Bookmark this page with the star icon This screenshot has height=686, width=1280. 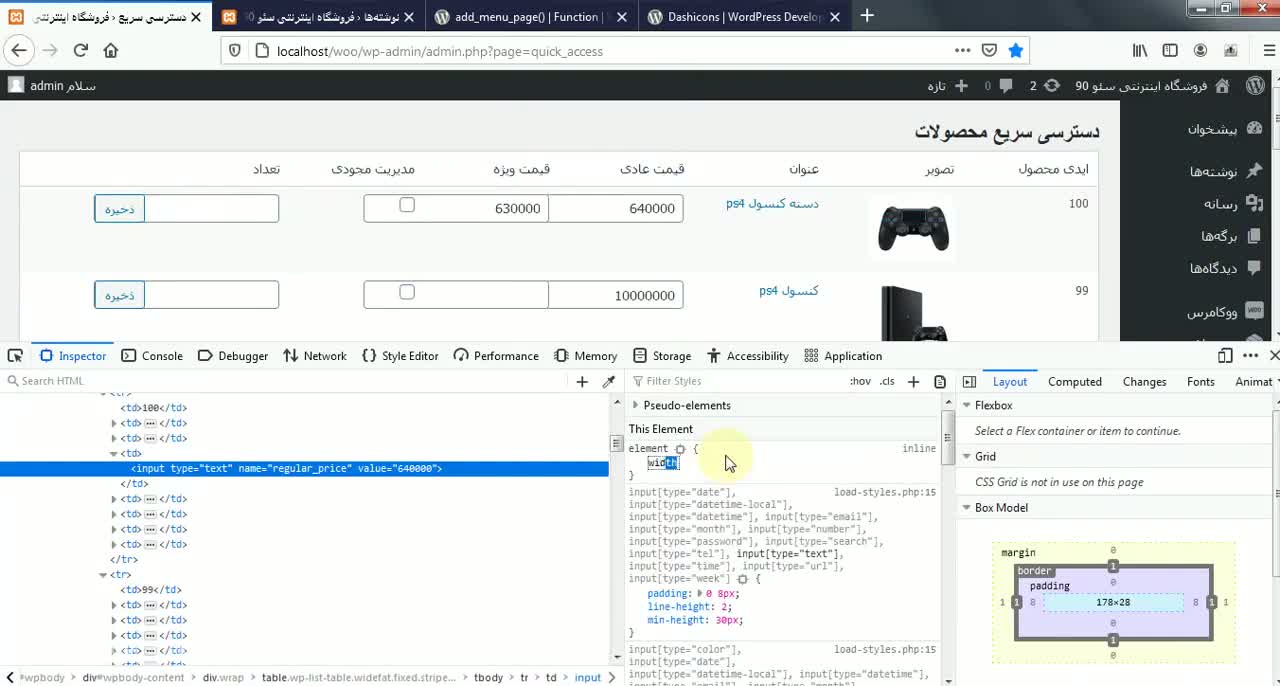tap(1016, 50)
